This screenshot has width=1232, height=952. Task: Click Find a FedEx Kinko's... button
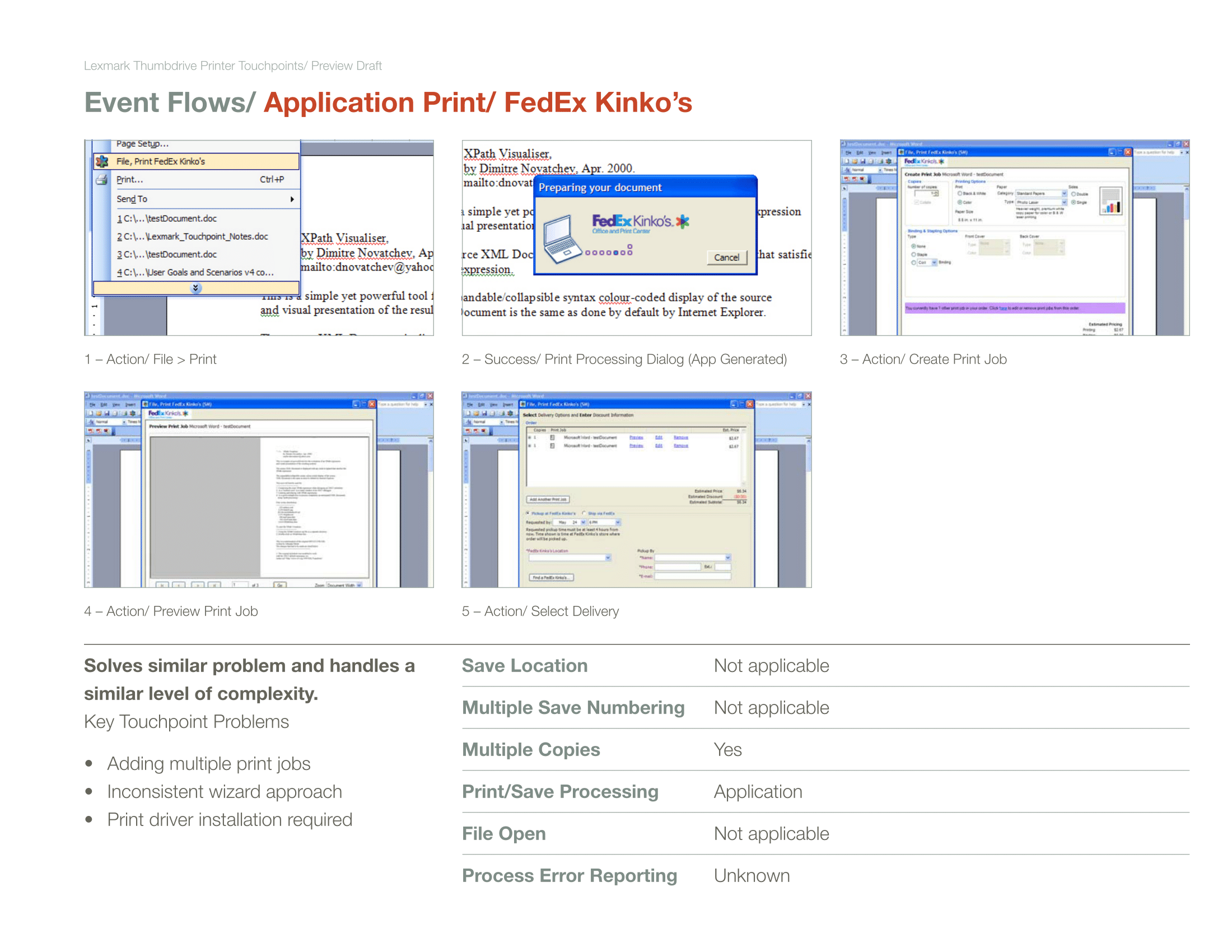pyautogui.click(x=551, y=577)
